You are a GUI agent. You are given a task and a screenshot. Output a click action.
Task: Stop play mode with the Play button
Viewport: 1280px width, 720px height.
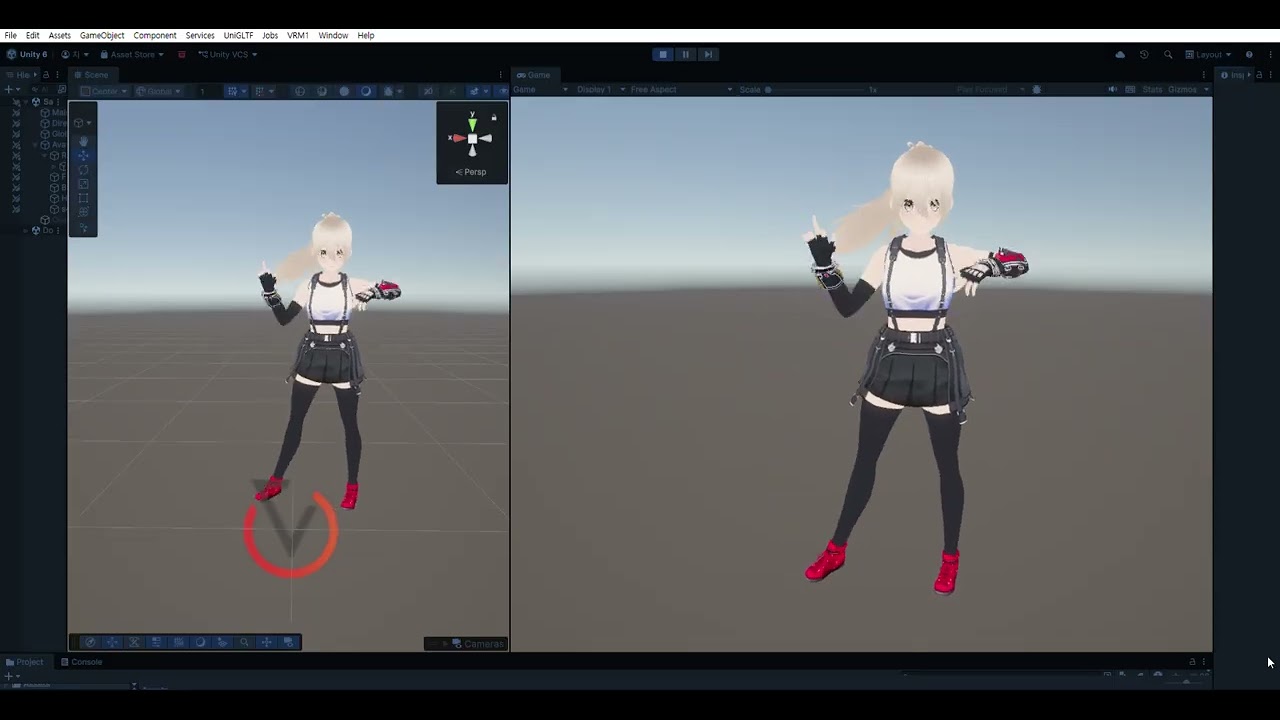coord(662,54)
